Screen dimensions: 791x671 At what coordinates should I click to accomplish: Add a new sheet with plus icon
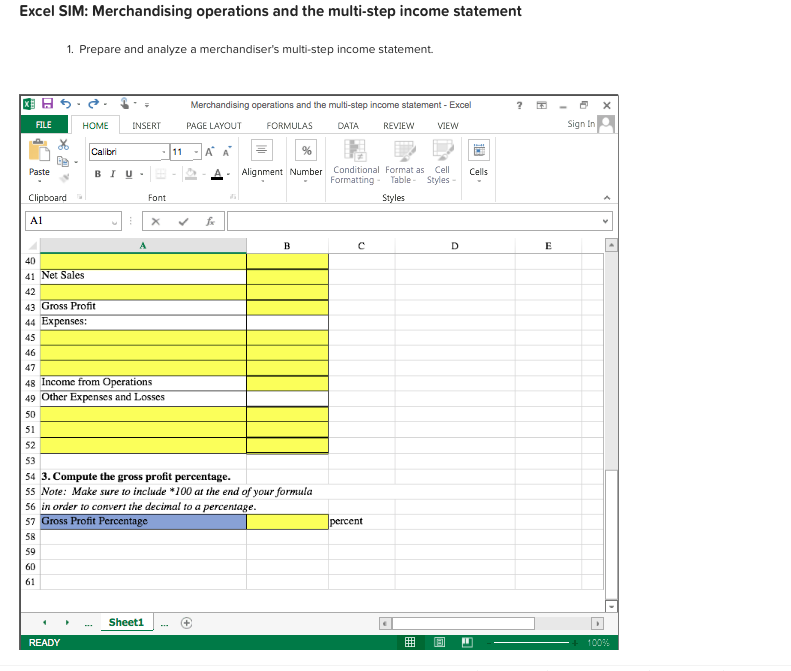(x=186, y=623)
